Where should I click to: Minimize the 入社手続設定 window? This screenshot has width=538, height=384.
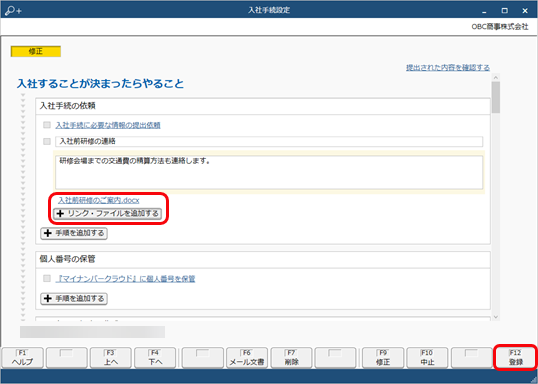[x=484, y=11]
